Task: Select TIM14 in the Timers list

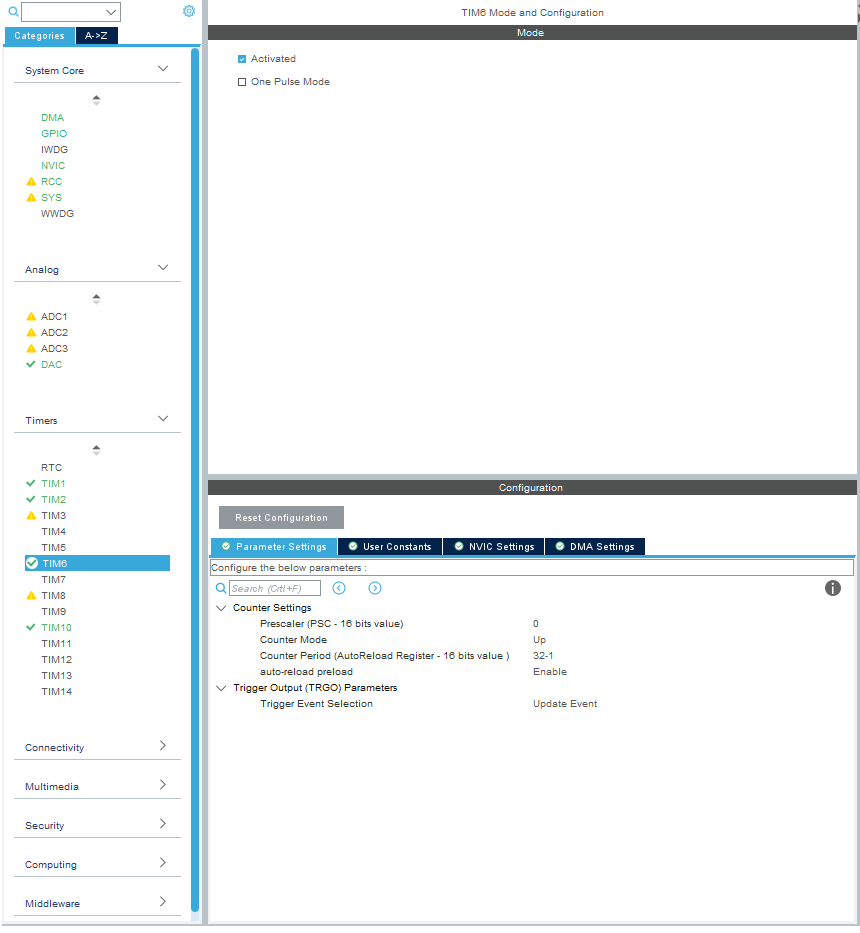Action: point(57,691)
